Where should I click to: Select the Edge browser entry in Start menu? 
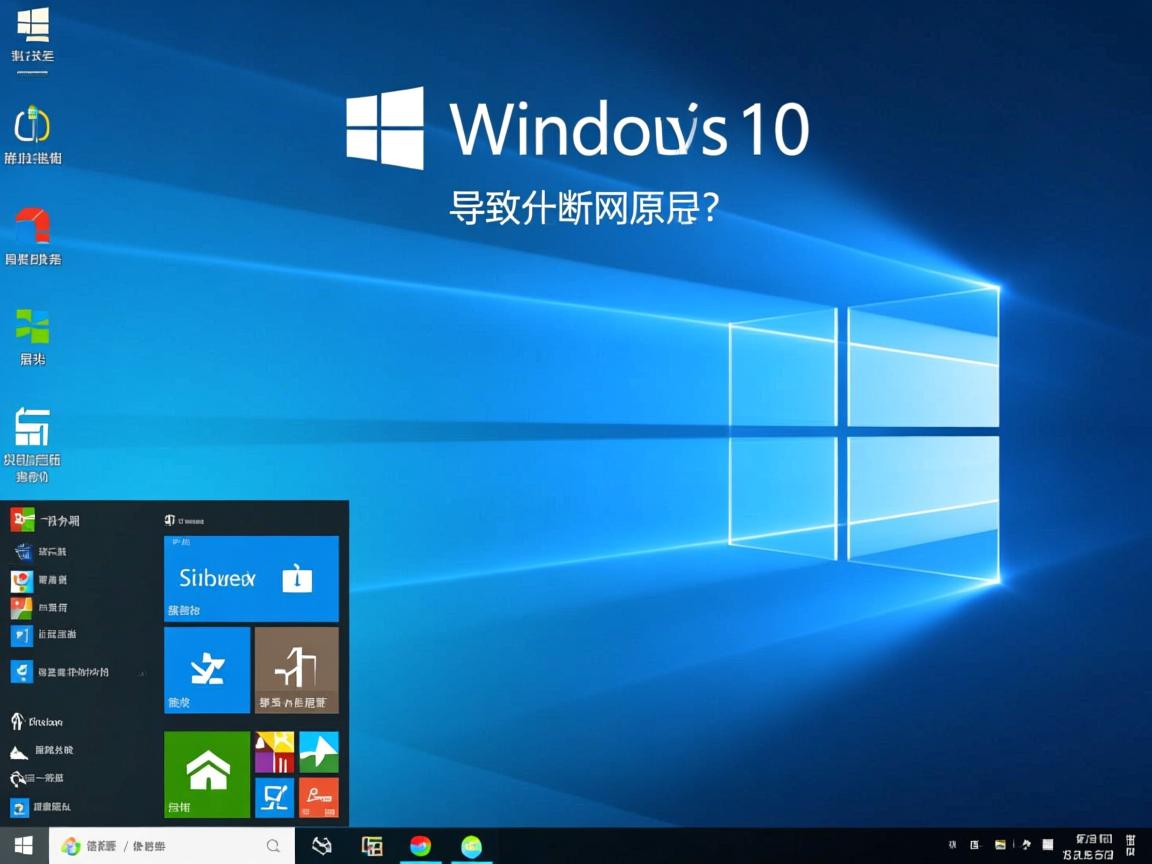[60, 672]
